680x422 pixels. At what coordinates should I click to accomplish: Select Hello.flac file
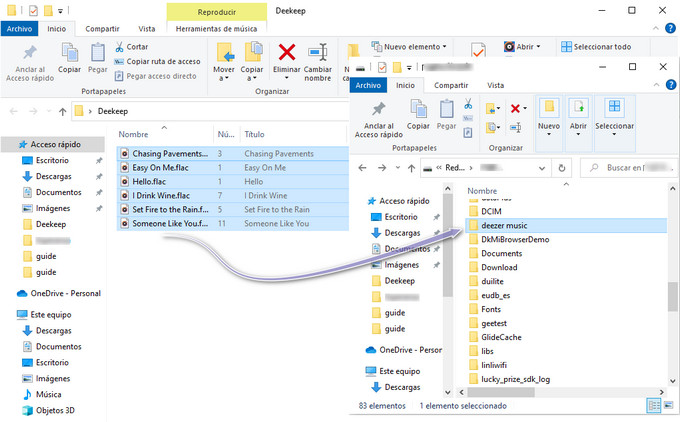232,181
